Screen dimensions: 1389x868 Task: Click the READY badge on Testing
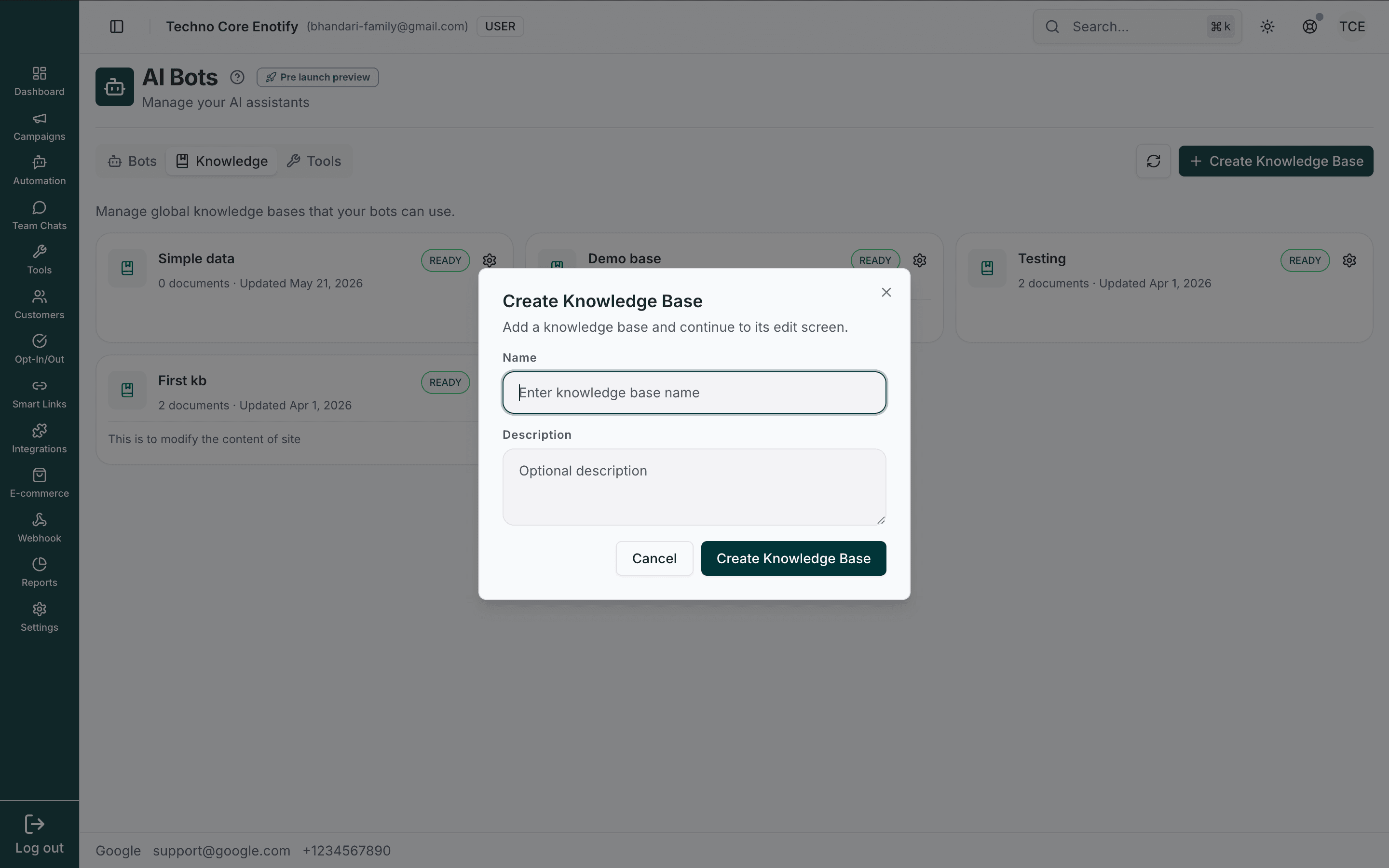click(x=1305, y=260)
